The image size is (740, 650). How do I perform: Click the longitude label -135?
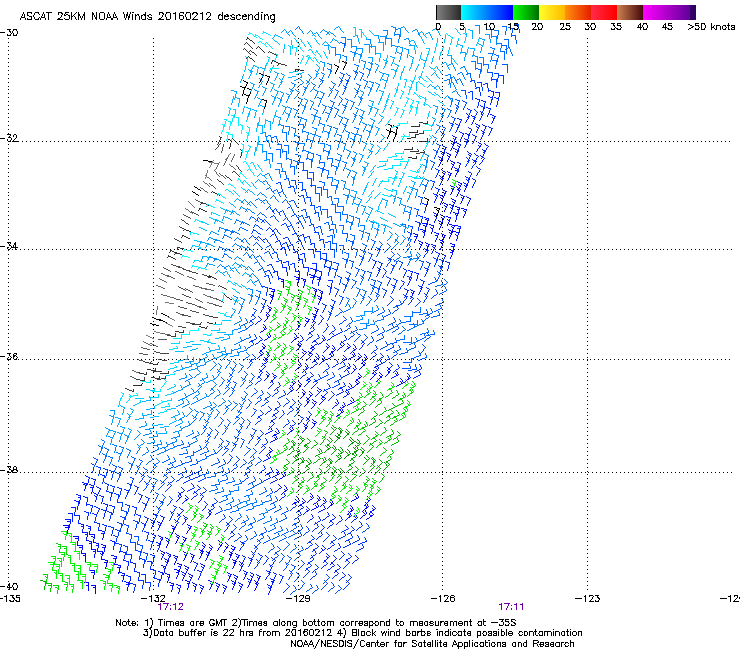pyautogui.click(x=10, y=599)
